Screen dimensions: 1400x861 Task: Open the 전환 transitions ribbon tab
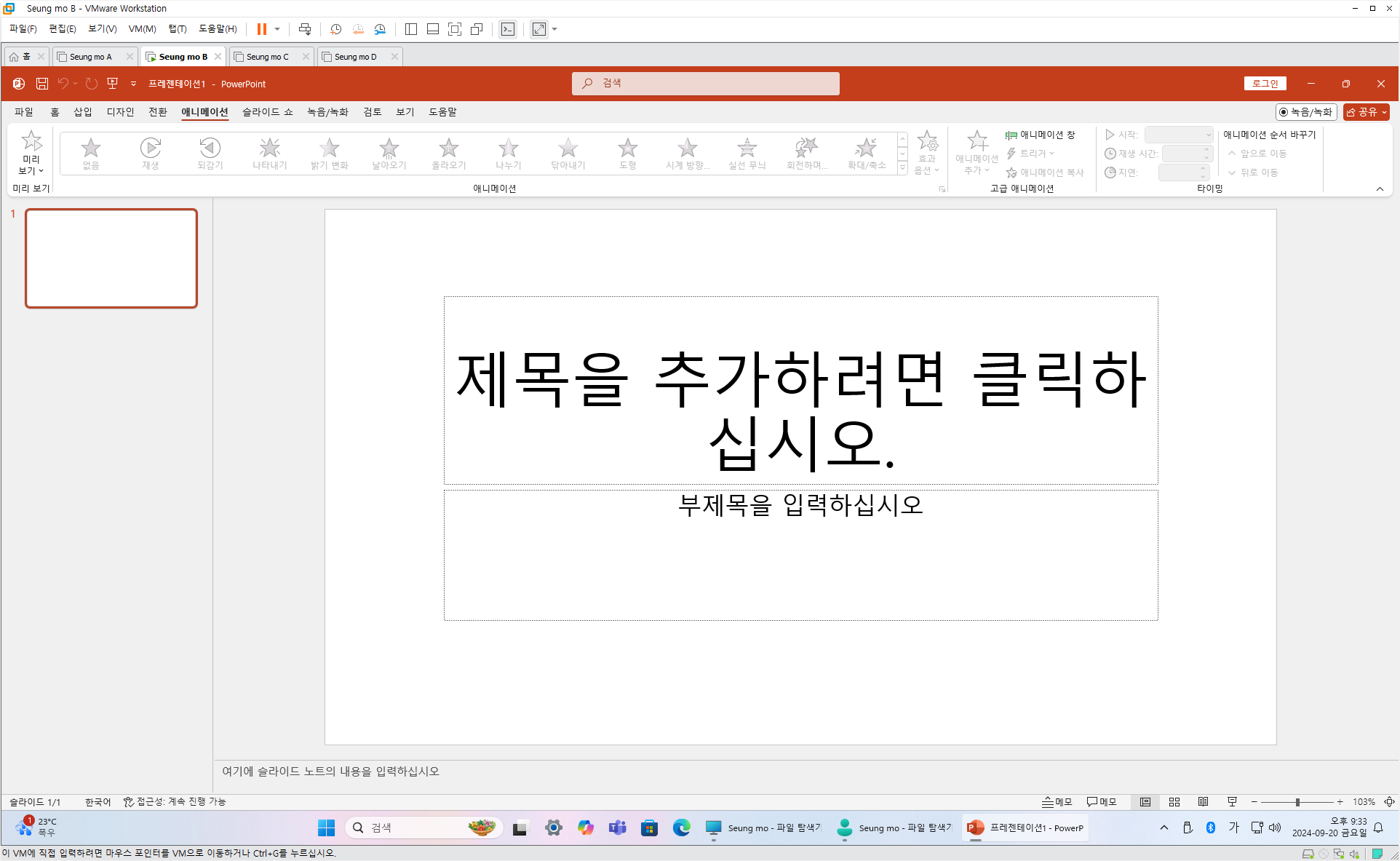(x=157, y=112)
